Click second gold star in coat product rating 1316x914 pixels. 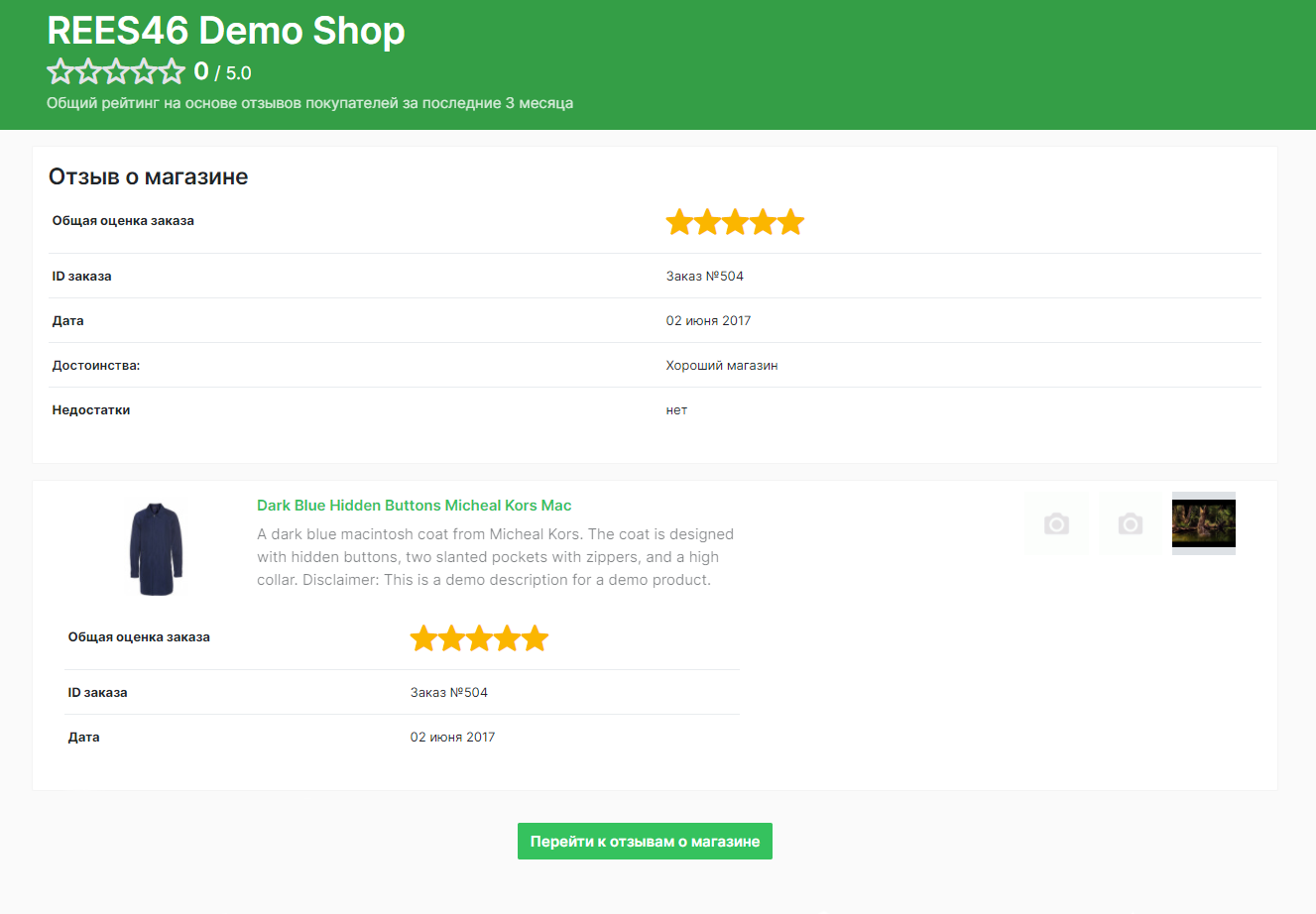pos(451,638)
